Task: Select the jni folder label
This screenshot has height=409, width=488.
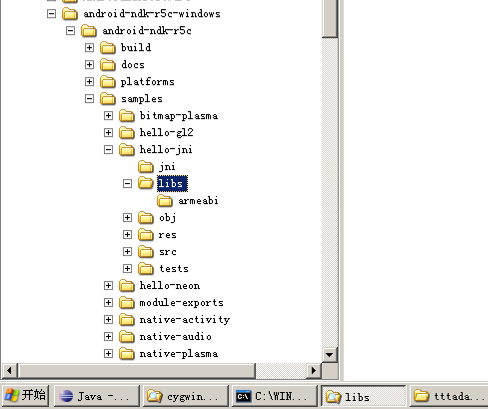Action: [167, 167]
